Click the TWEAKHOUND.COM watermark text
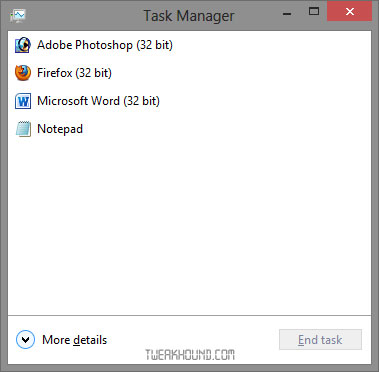This screenshot has width=379, height=372. pos(190,355)
